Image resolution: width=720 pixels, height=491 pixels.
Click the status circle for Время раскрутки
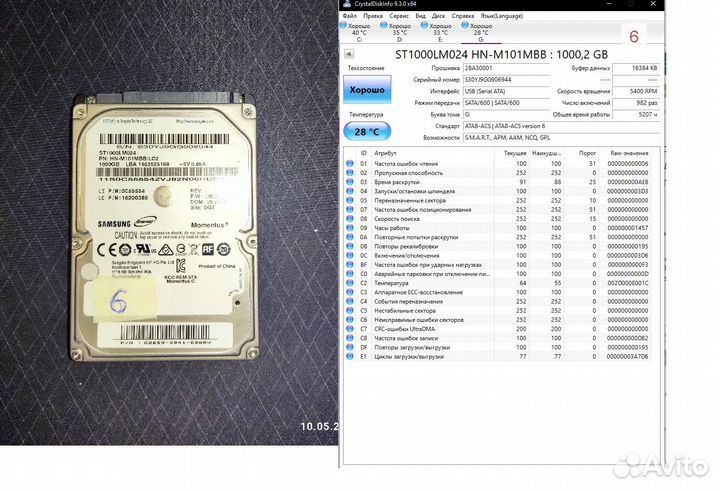pyautogui.click(x=350, y=182)
